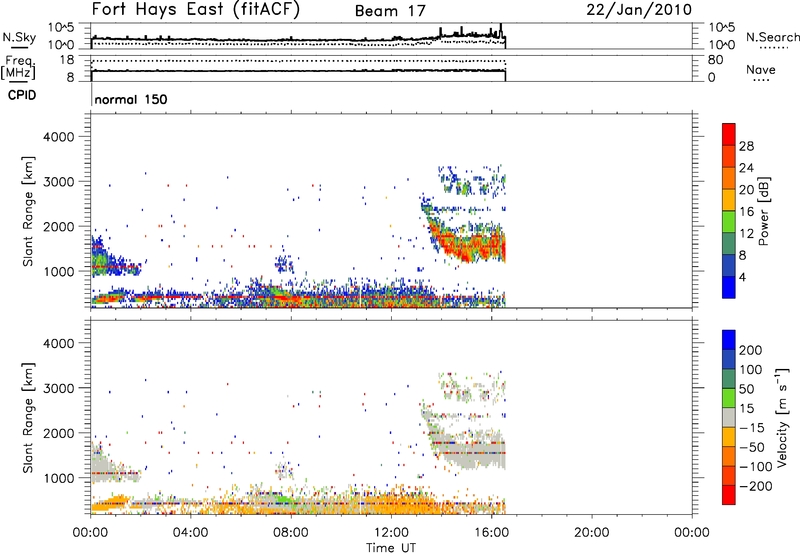Click the 'Time UT' axis title
The width and height of the screenshot is (800, 554).
391,548
